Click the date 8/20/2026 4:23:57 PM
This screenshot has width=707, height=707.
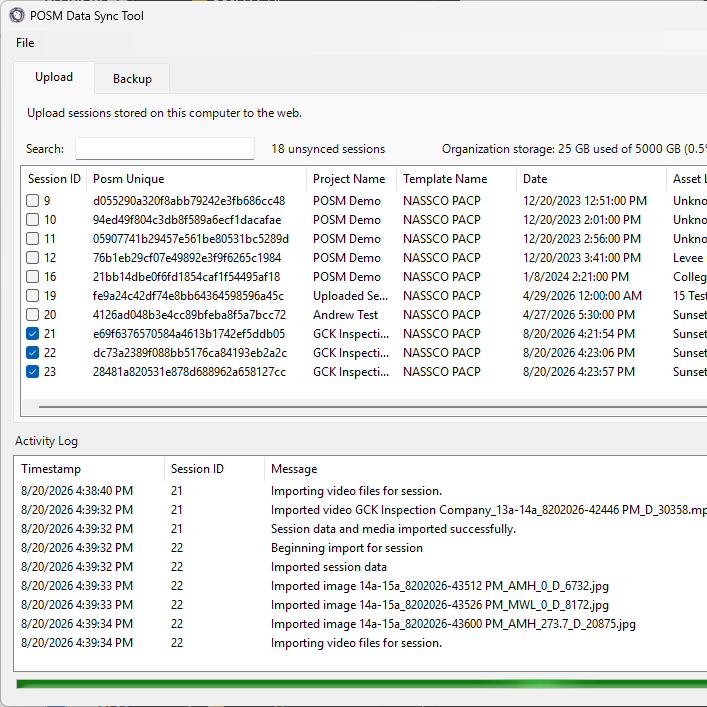click(x=578, y=372)
